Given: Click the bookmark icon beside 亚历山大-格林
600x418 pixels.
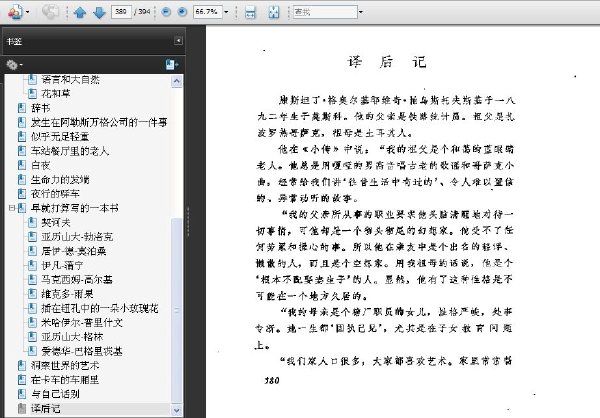Looking at the screenshot, I should click(x=33, y=337).
